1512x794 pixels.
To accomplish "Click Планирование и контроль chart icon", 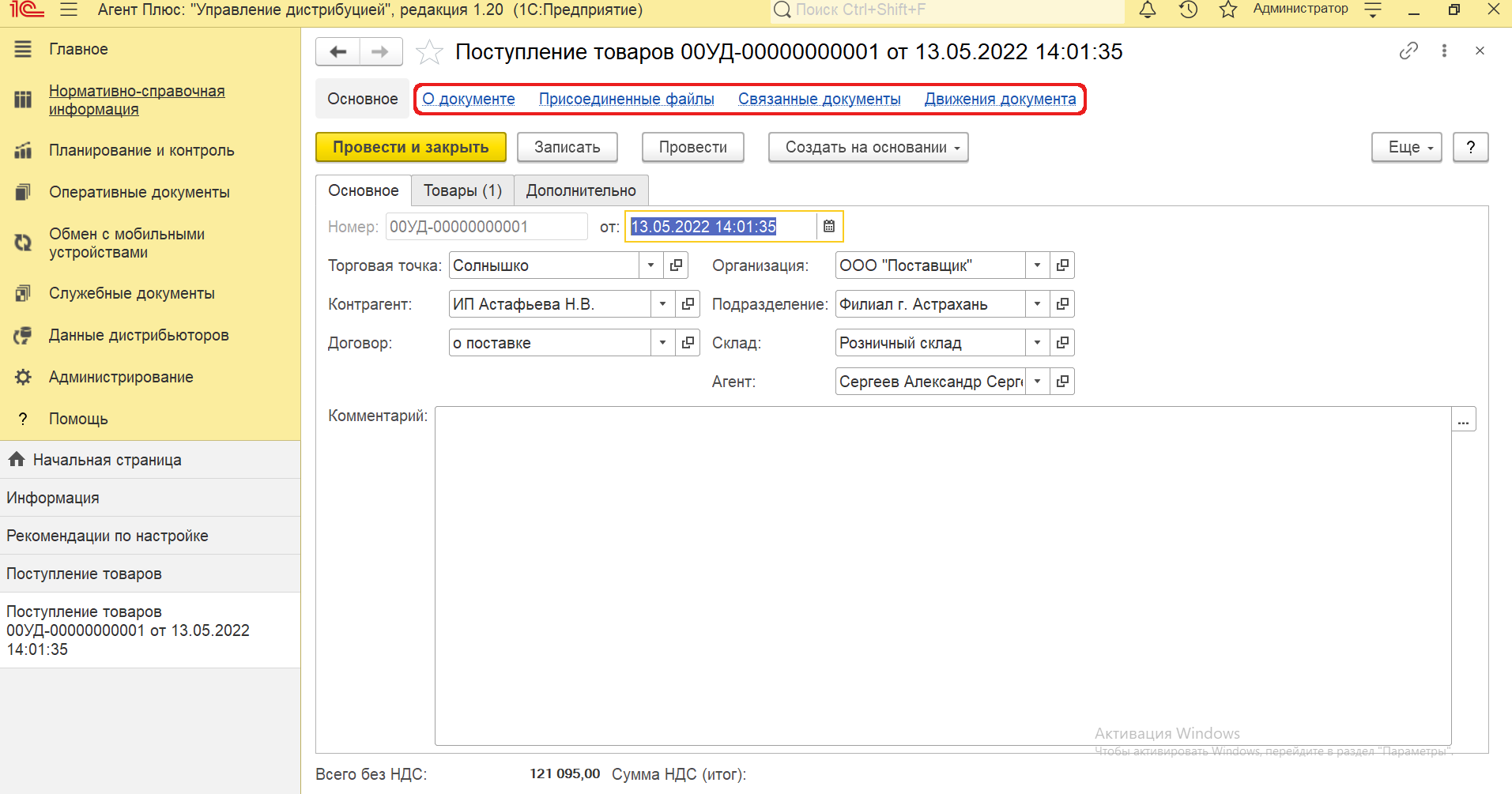I will pos(23,150).
